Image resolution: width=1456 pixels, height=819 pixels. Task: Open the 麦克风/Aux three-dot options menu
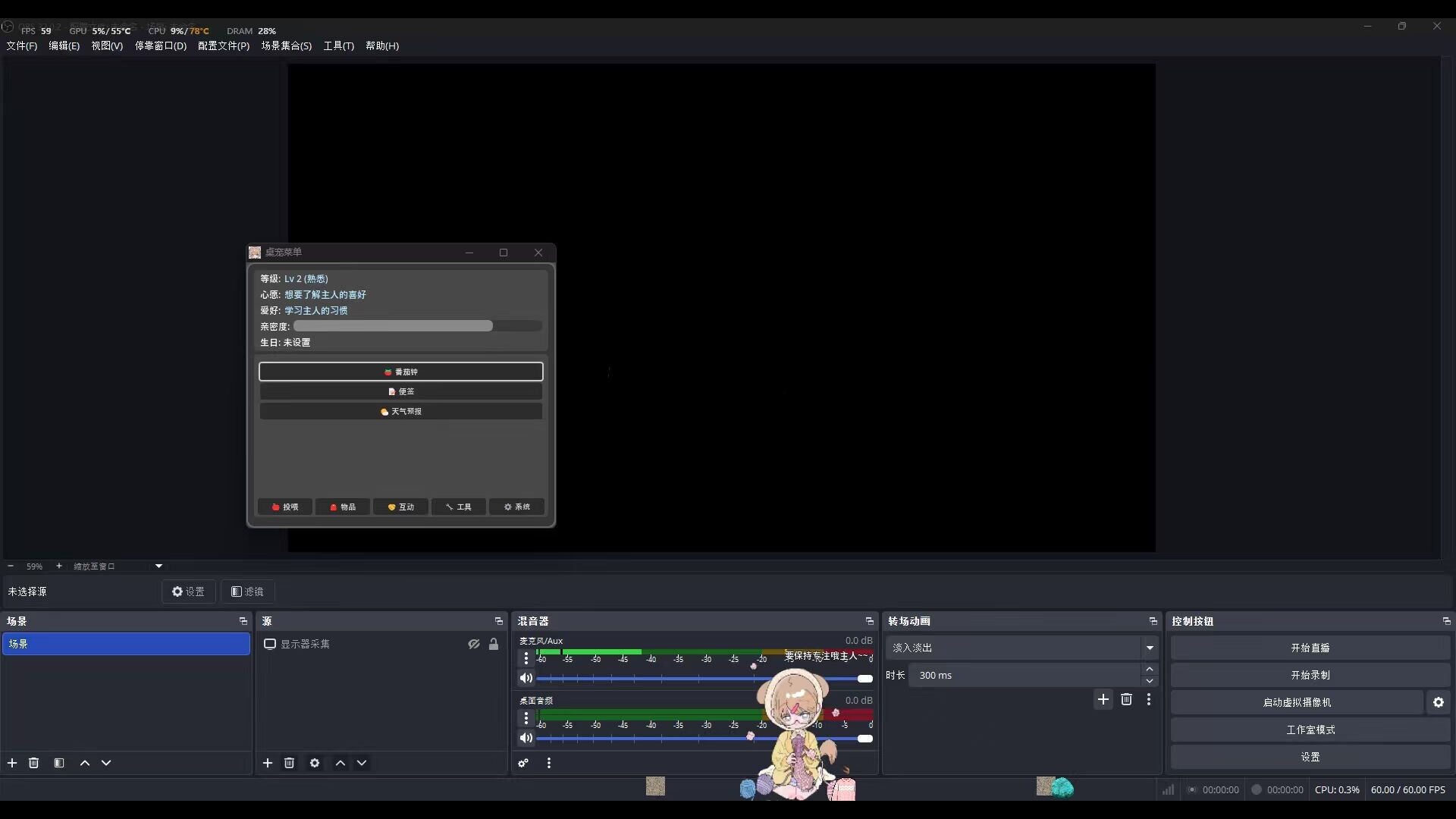click(x=526, y=658)
